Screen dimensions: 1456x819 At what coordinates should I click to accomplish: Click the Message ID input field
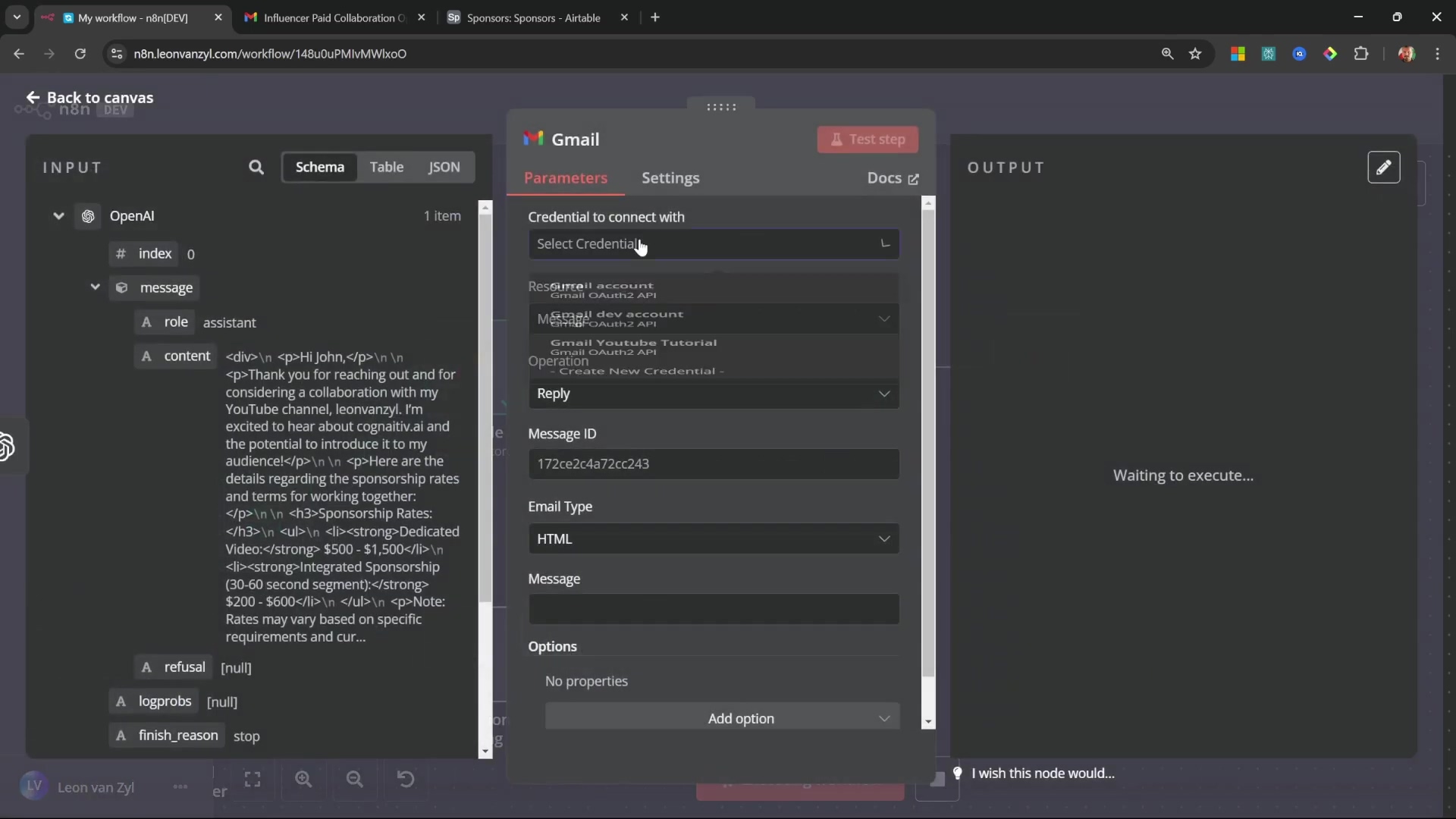click(x=713, y=464)
